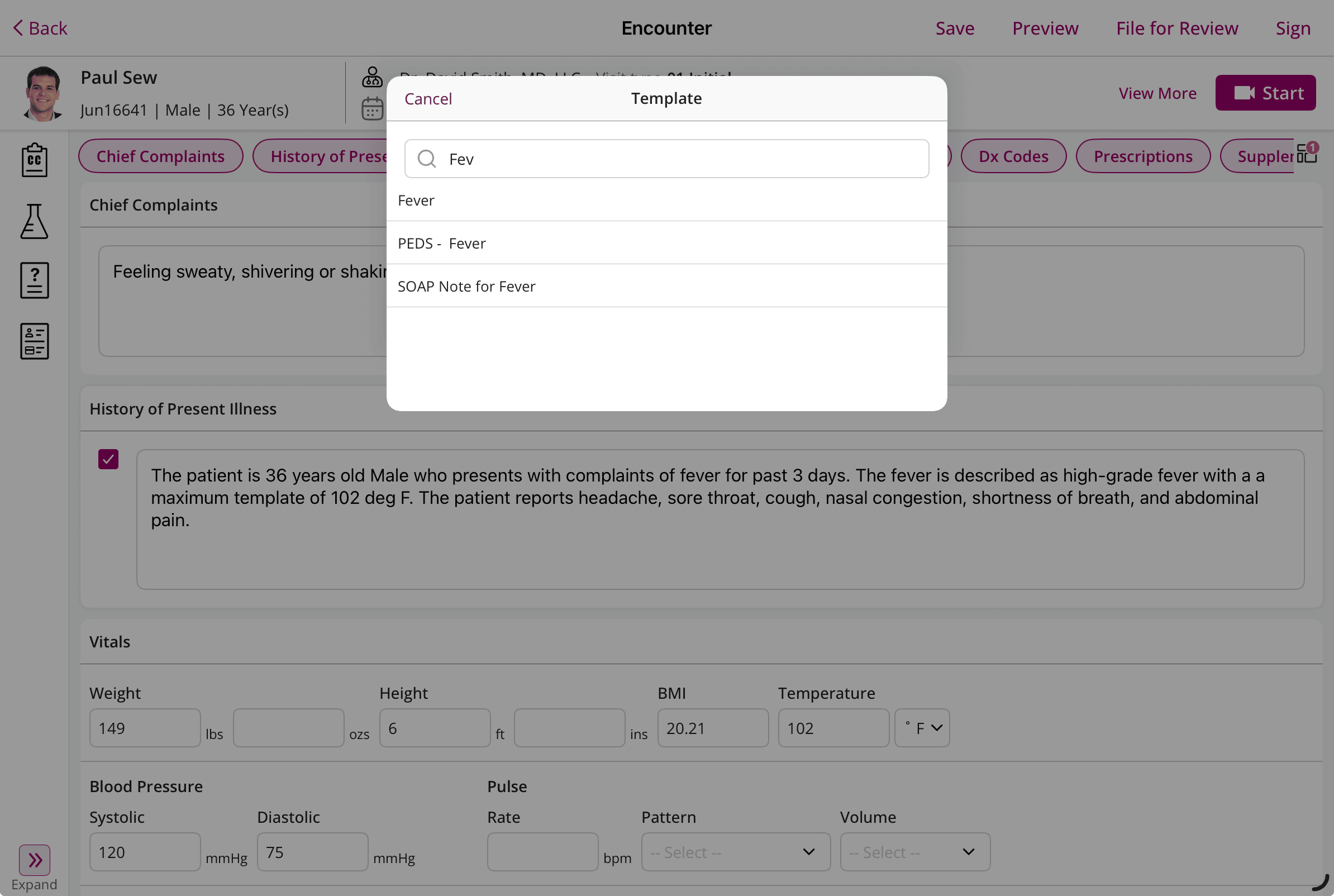Choose the PEDS - Fever template
This screenshot has width=1334, height=896.
coord(442,244)
